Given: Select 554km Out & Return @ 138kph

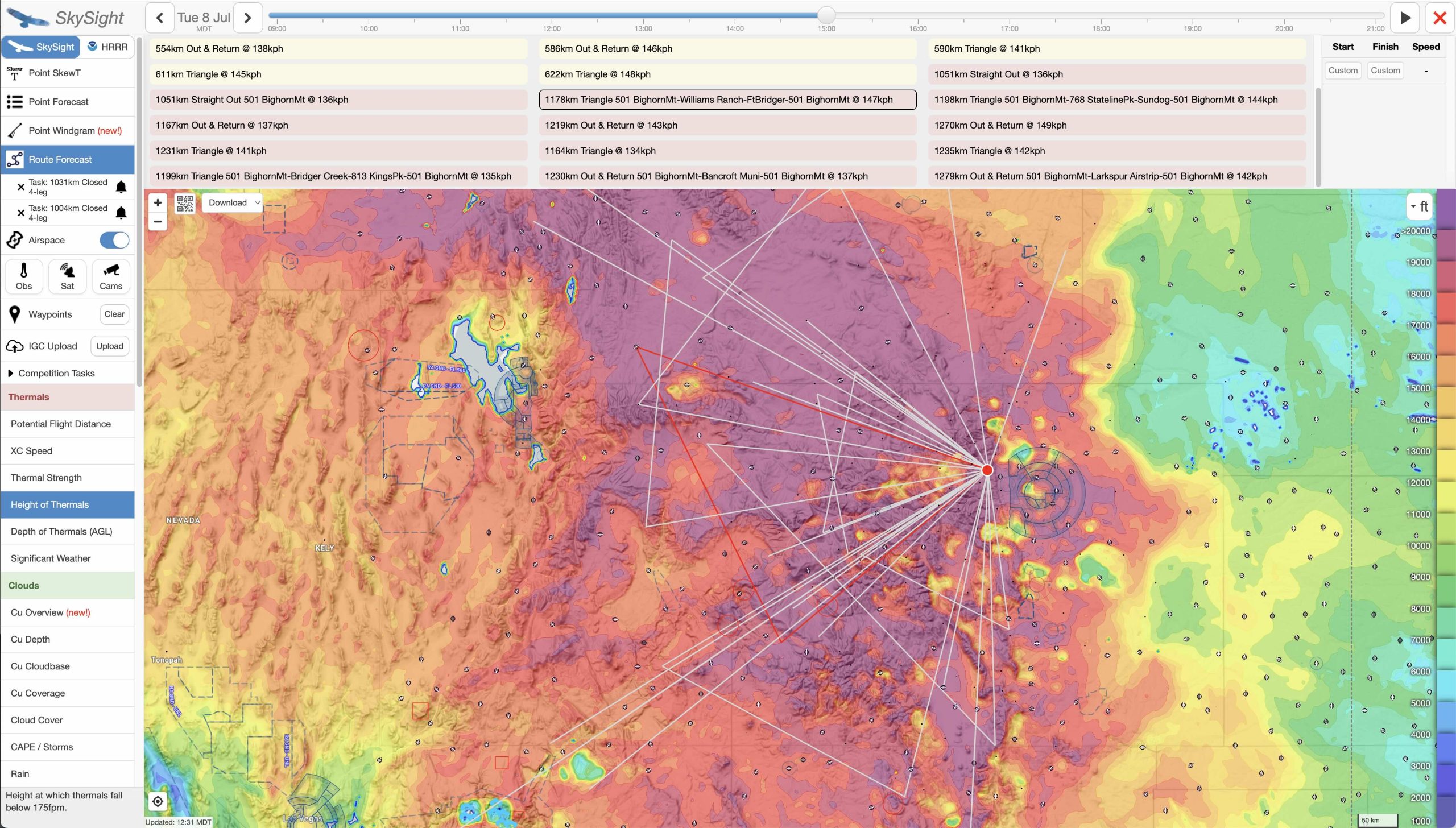Looking at the screenshot, I should pos(338,49).
